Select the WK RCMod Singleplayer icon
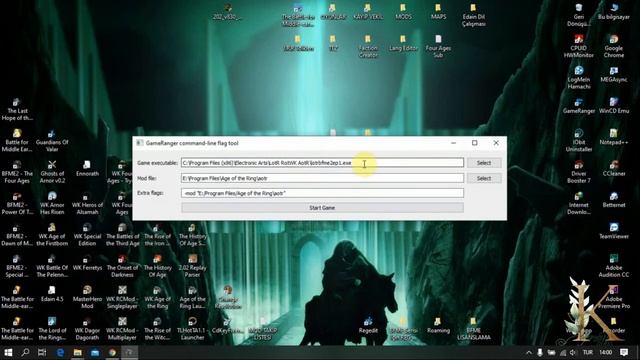Viewport: 640px width, 360px height. pos(122,297)
